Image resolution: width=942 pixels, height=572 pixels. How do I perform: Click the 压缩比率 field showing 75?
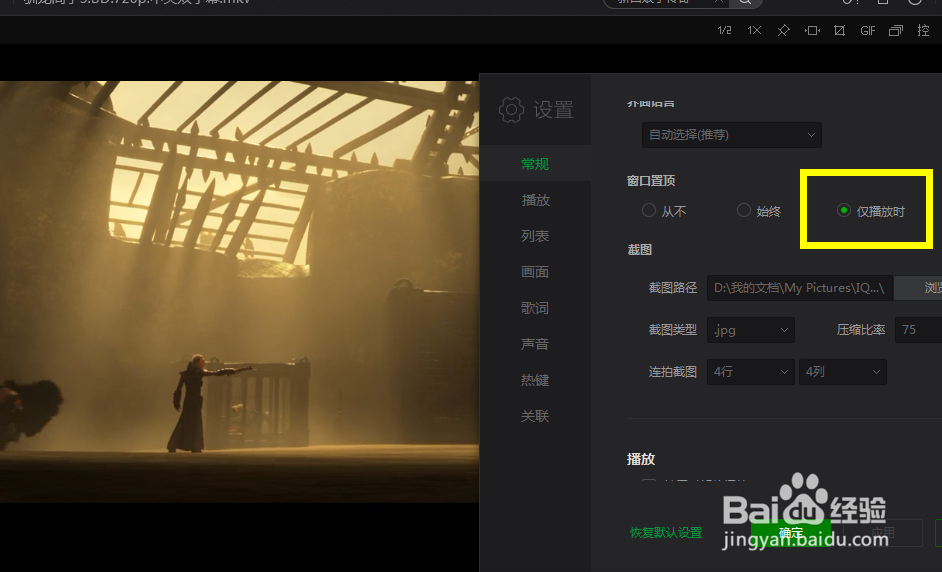918,330
